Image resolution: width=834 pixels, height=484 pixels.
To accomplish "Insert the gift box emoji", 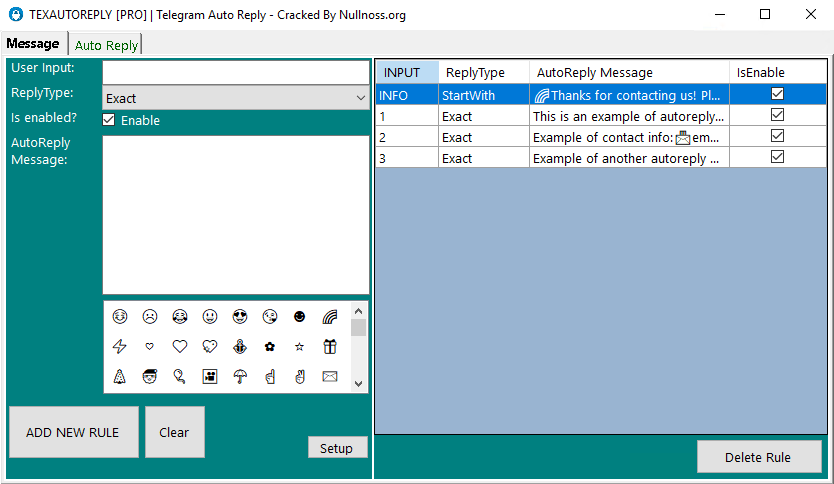I will 330,347.
